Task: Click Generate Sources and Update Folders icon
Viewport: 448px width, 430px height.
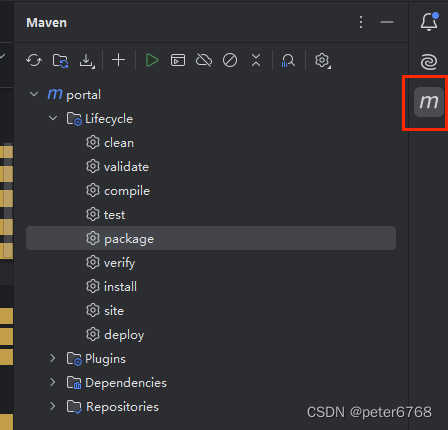Action: click(60, 61)
